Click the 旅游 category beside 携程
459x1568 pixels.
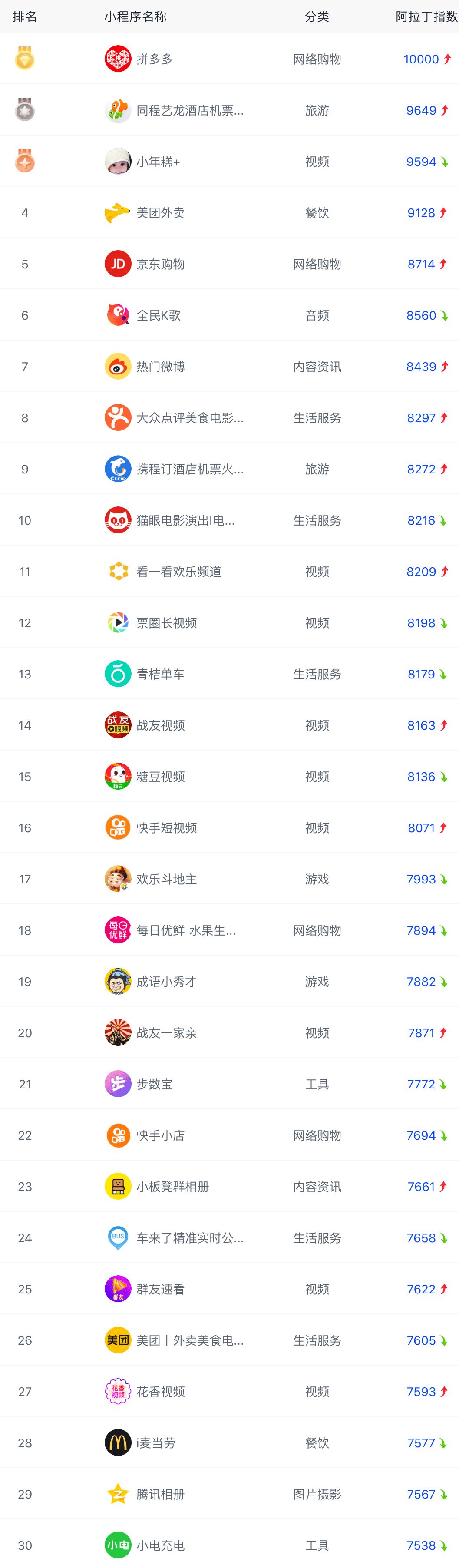(317, 469)
